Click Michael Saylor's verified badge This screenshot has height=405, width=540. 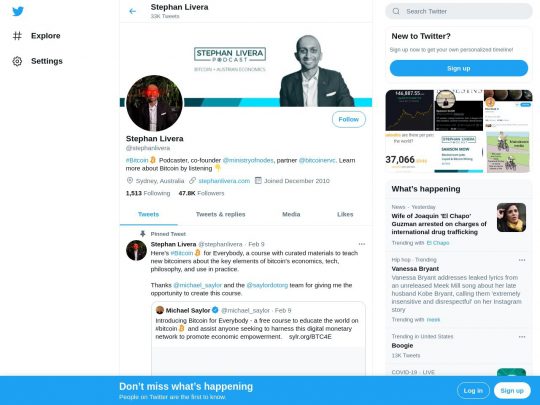pyautogui.click(x=215, y=310)
